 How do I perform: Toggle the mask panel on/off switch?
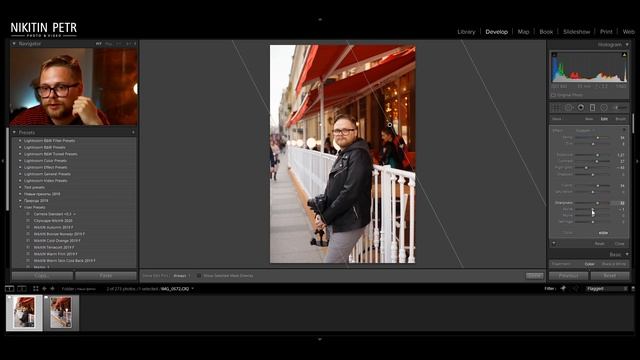point(554,244)
